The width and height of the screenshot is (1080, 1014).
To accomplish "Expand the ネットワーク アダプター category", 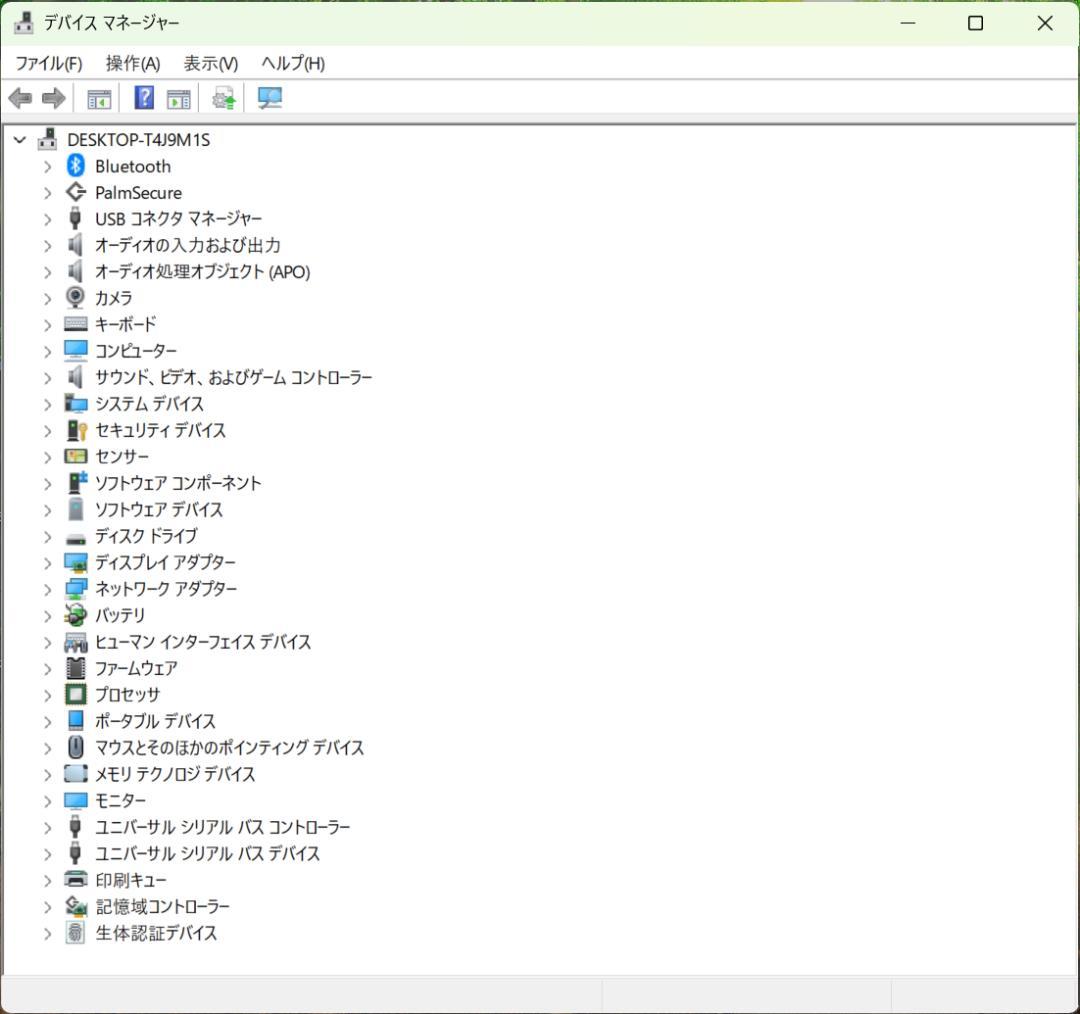I will (47, 589).
